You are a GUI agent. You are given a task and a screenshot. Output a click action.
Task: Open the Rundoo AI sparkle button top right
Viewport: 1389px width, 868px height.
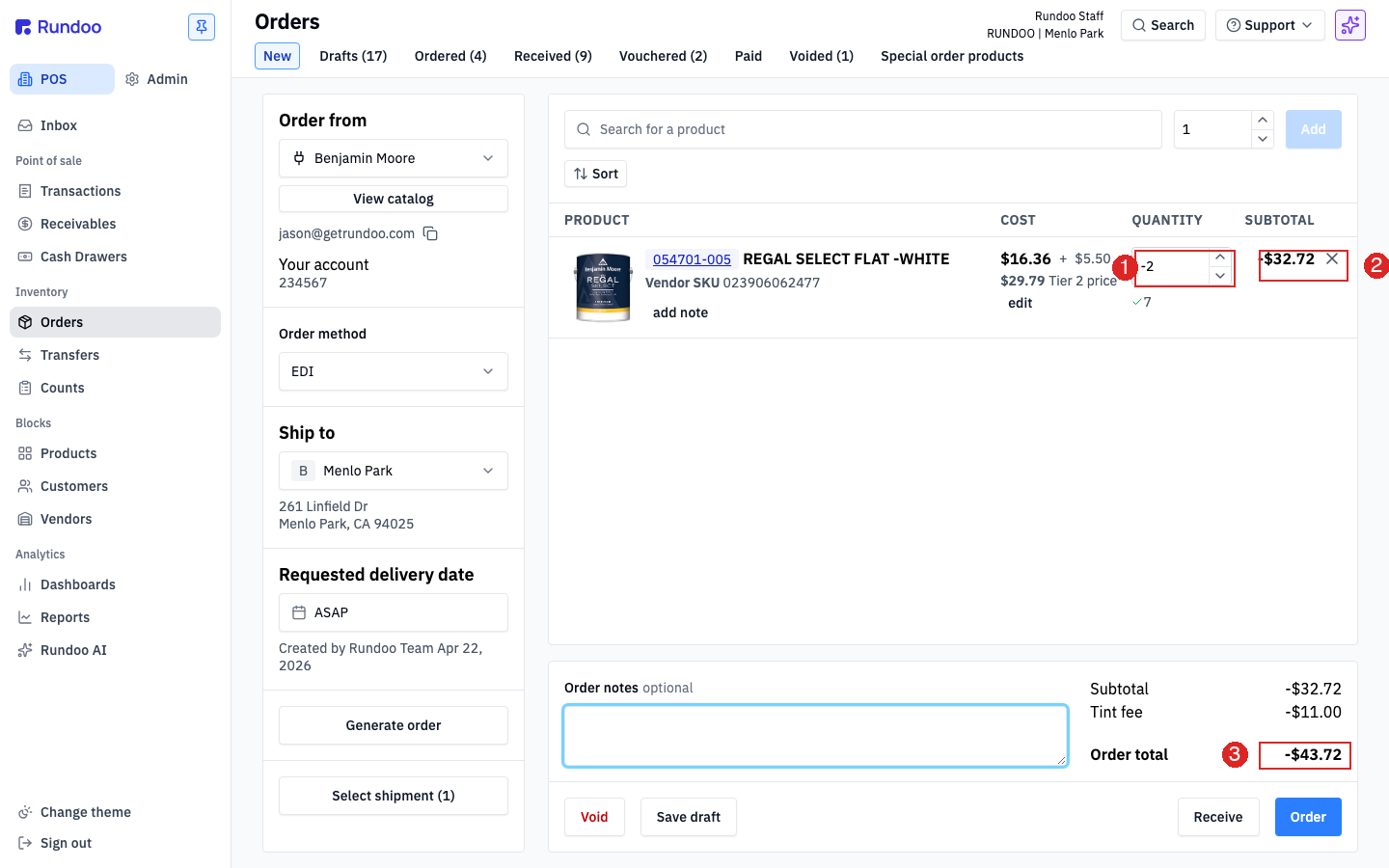tap(1350, 25)
